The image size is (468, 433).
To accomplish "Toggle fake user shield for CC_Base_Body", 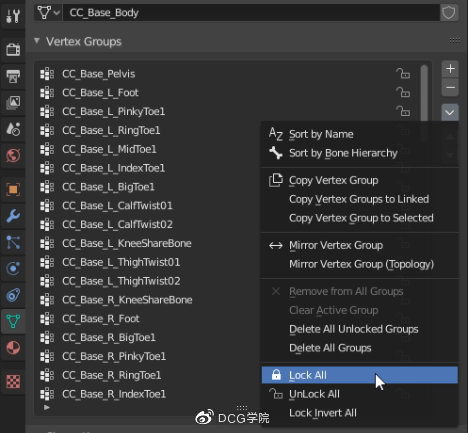I will click(449, 13).
